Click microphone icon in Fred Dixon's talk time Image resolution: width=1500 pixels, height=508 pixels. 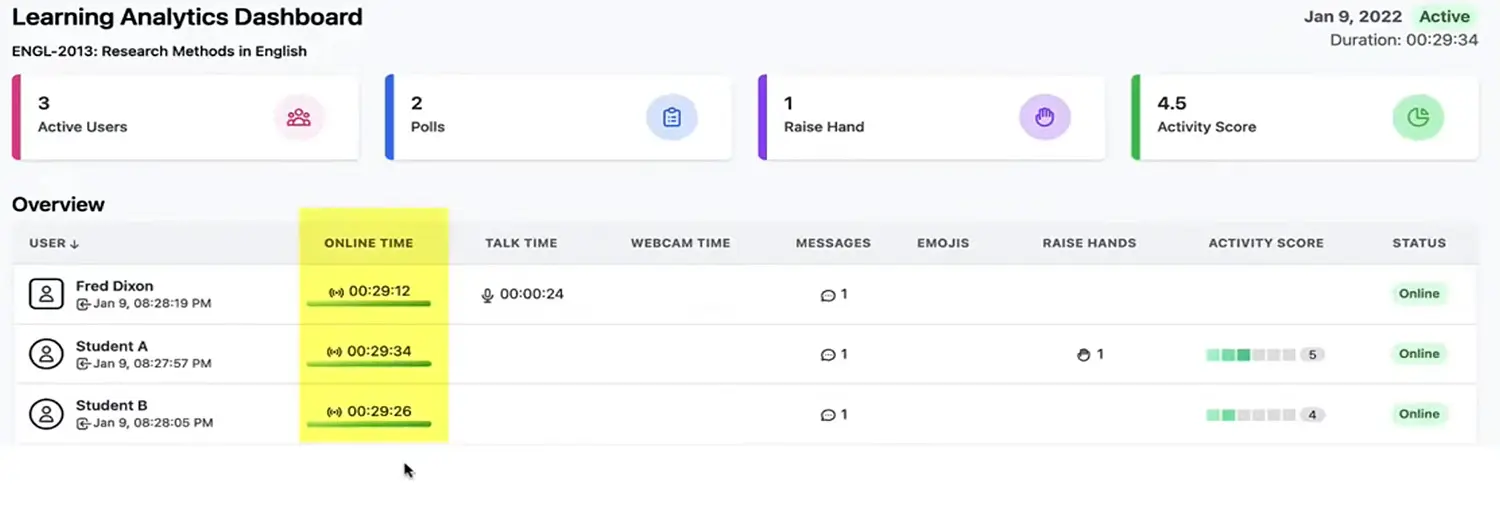pos(488,295)
